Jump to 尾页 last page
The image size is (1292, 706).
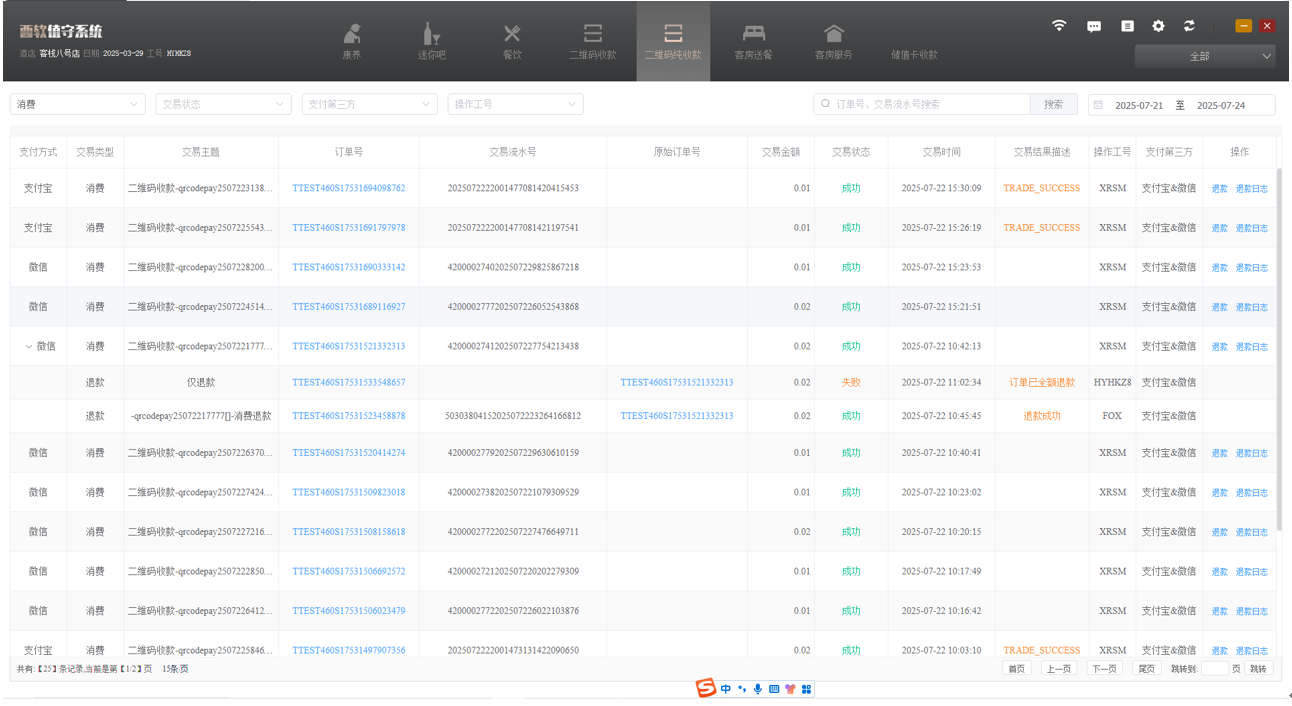point(1147,669)
